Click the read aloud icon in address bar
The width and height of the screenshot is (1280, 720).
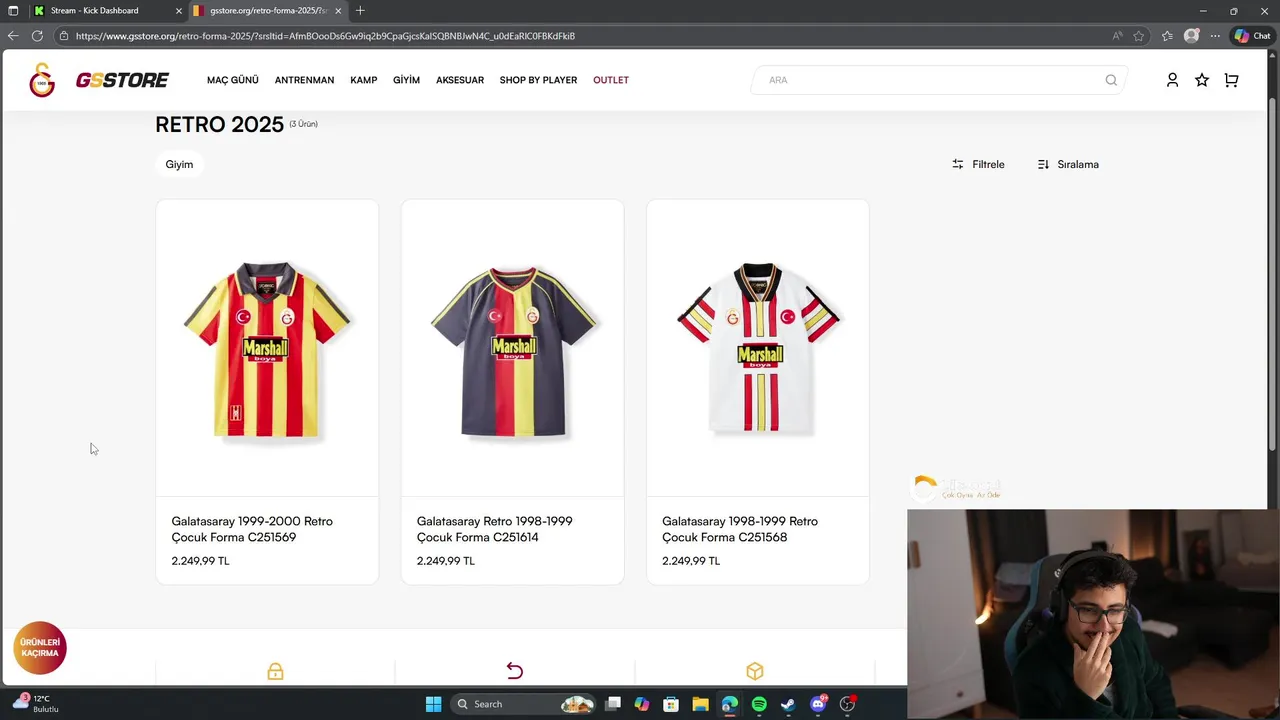[1117, 36]
